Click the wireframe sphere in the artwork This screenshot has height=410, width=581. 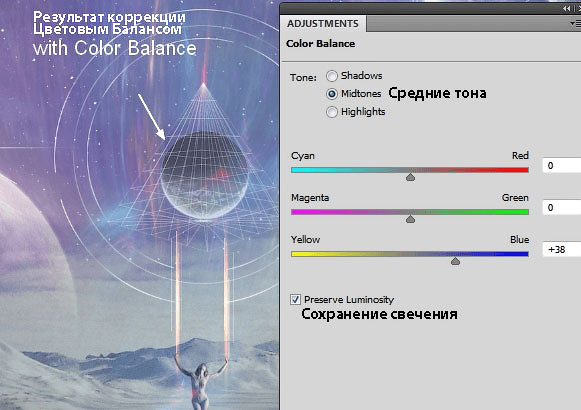pyautogui.click(x=205, y=174)
